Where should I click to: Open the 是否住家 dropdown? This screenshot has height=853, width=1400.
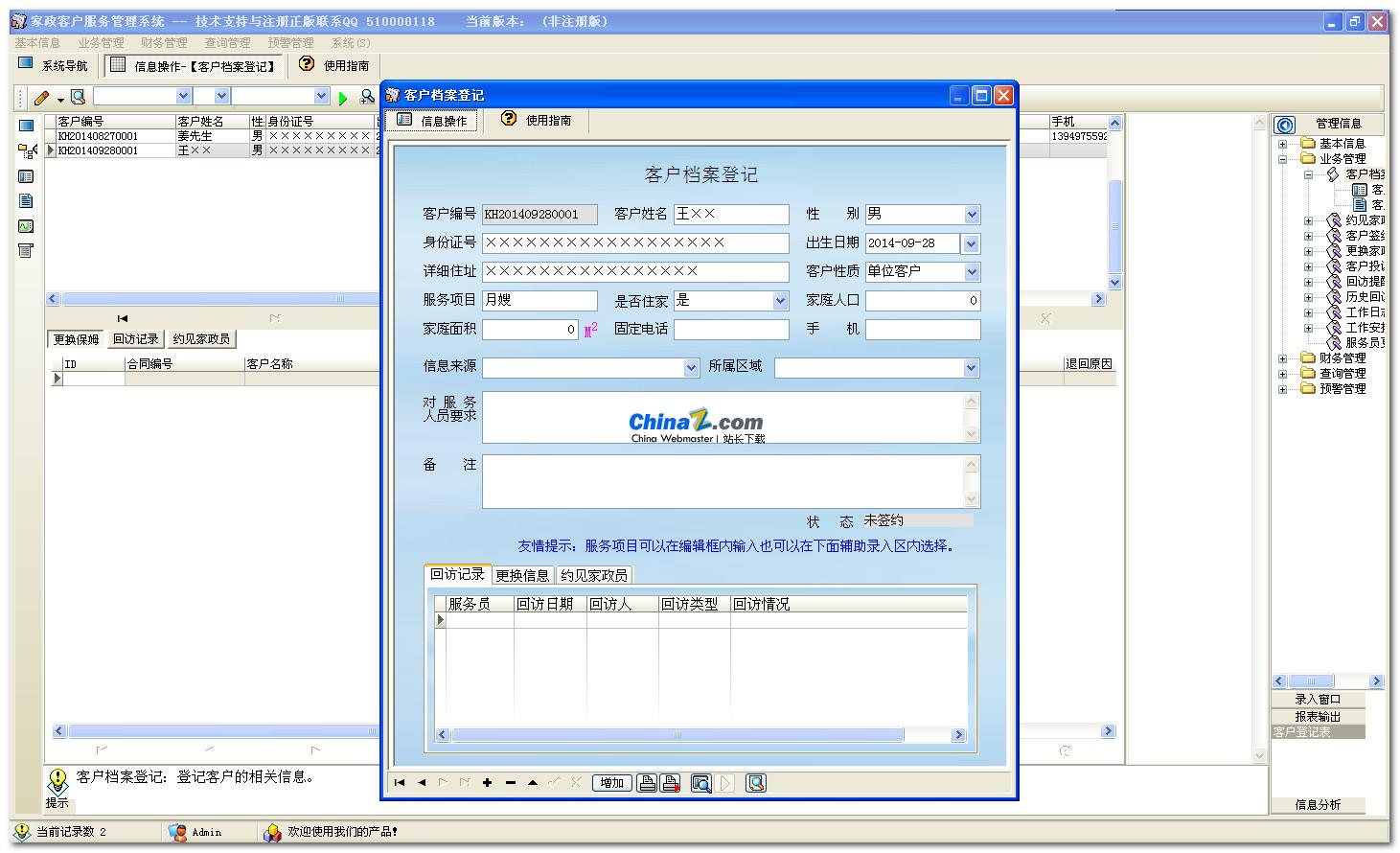pyautogui.click(x=780, y=301)
